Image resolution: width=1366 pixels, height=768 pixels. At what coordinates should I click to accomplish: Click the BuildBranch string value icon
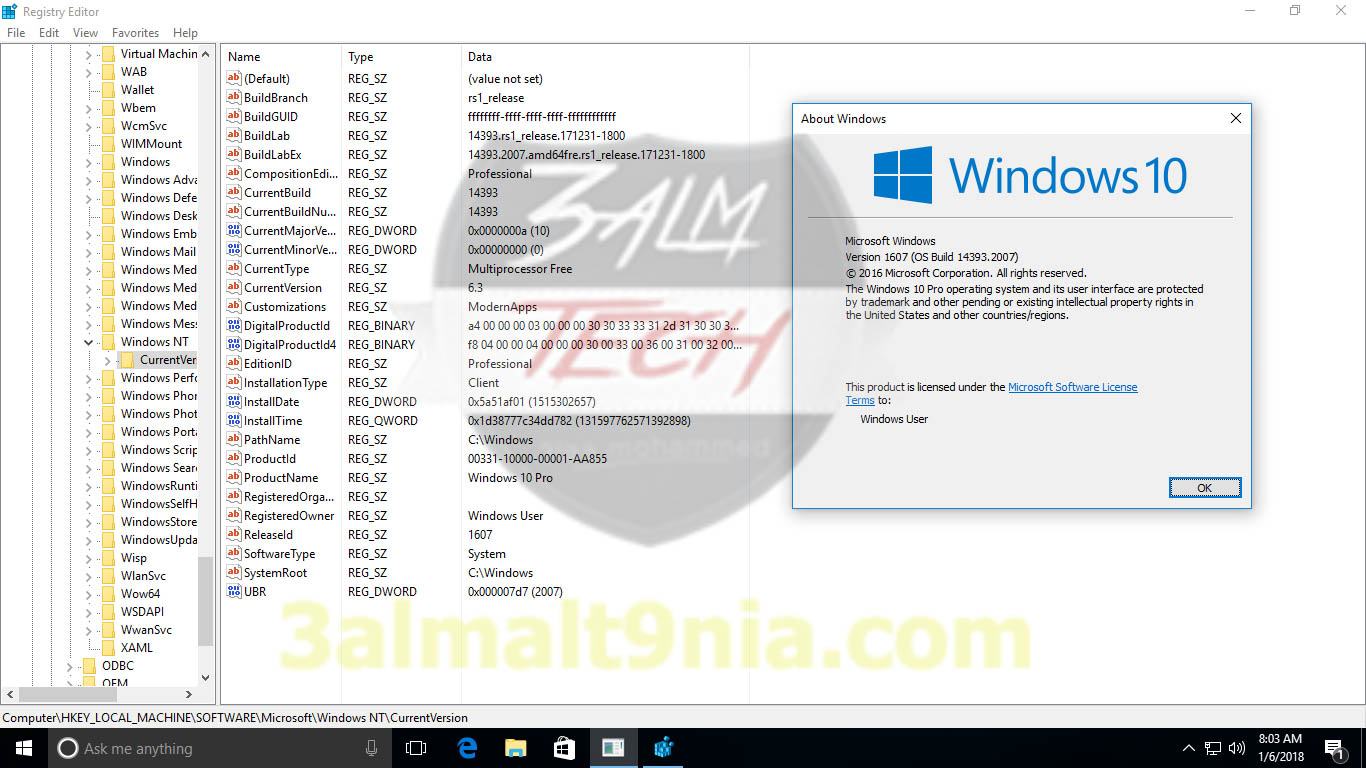234,98
